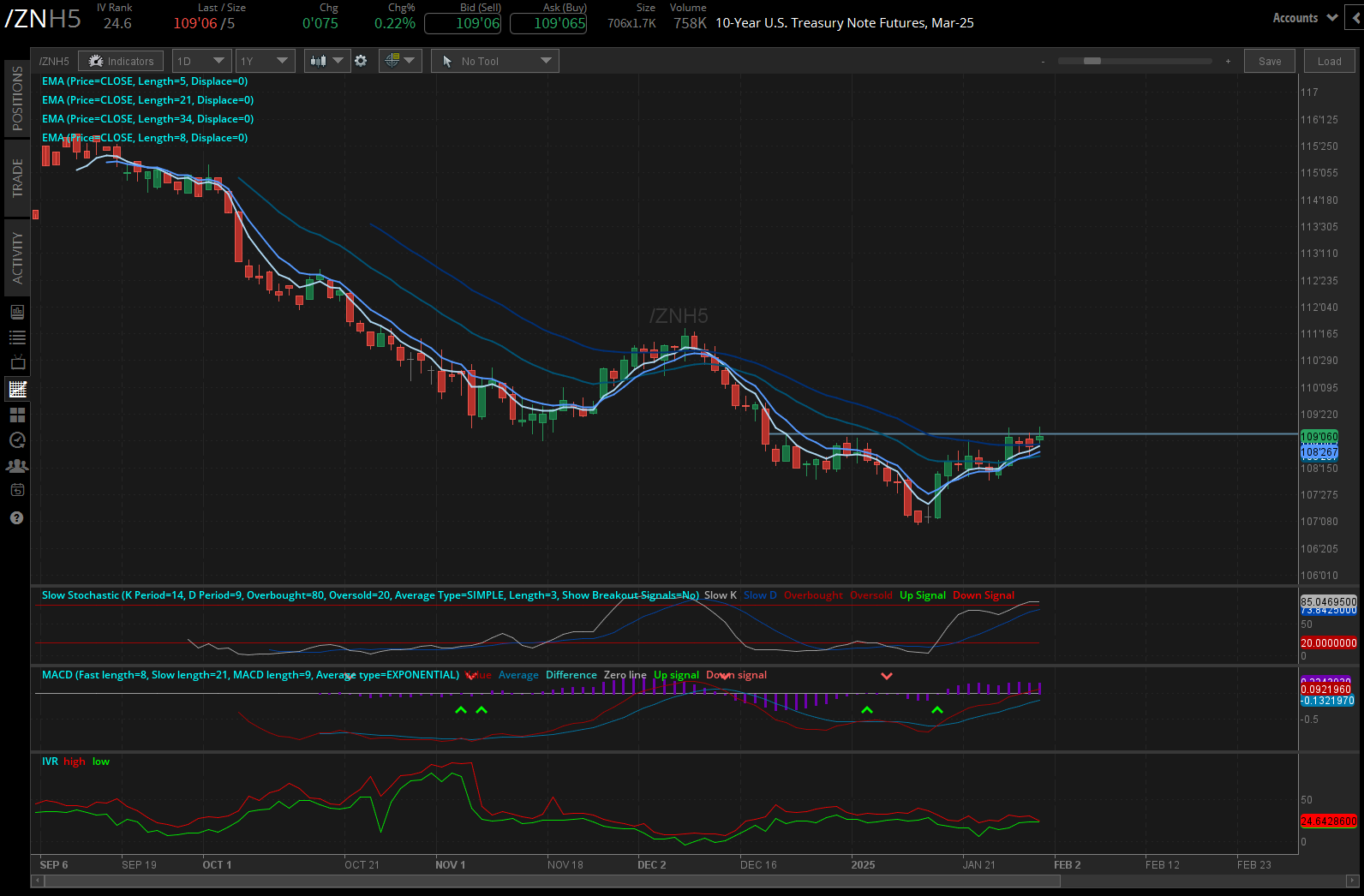1364x896 pixels.
Task: Click the /ZNH5 symbol label in toolbar
Action: (54, 62)
